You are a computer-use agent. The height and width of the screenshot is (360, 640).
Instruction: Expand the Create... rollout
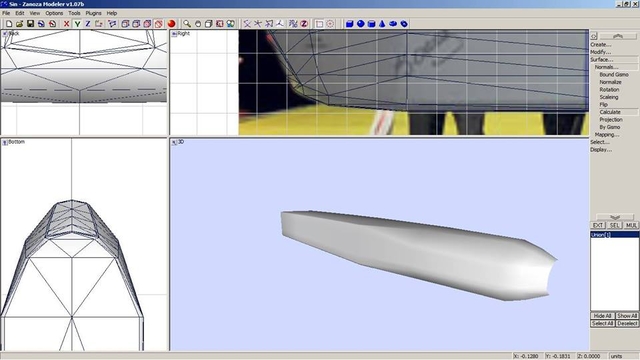coord(600,44)
